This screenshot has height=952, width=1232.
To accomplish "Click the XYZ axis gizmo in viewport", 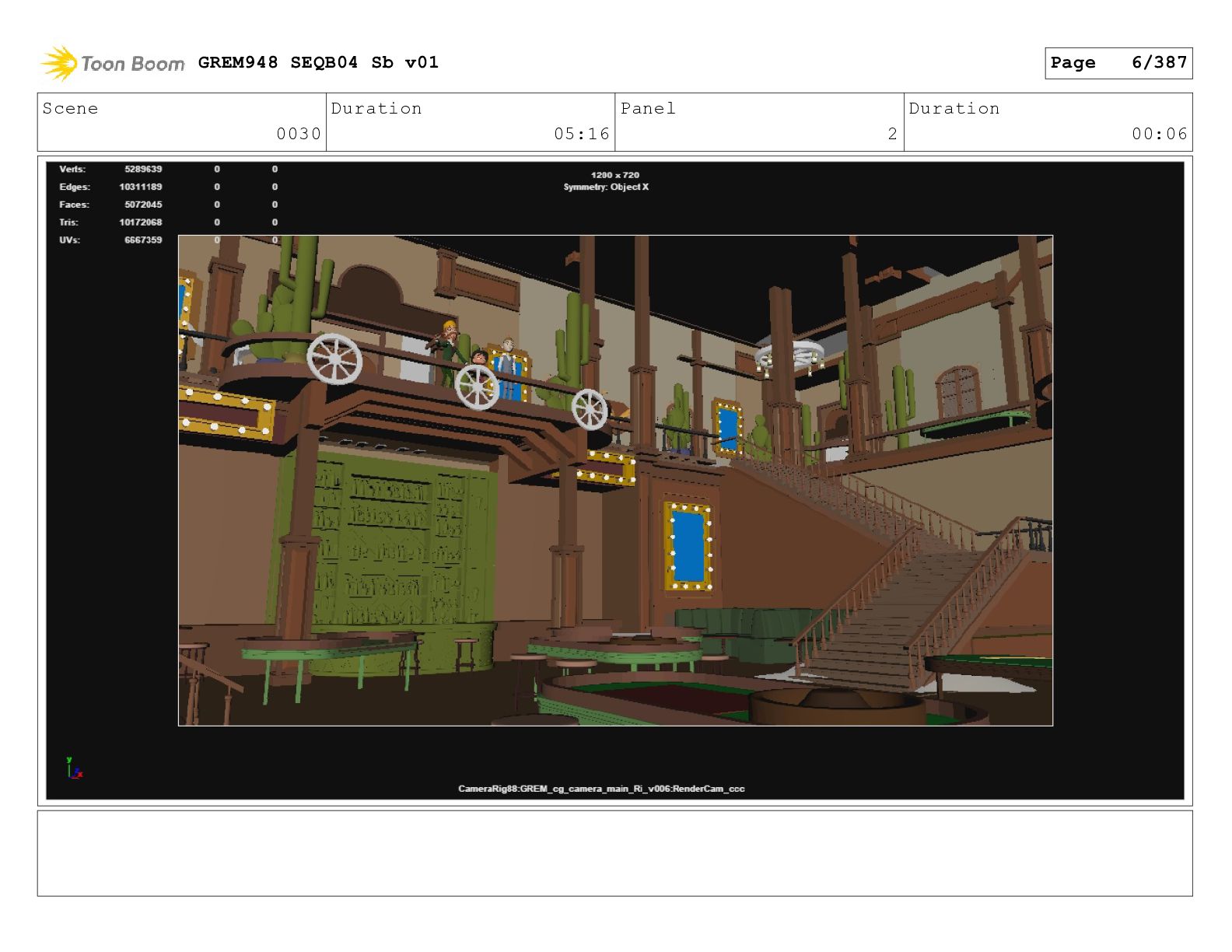I will tap(74, 768).
